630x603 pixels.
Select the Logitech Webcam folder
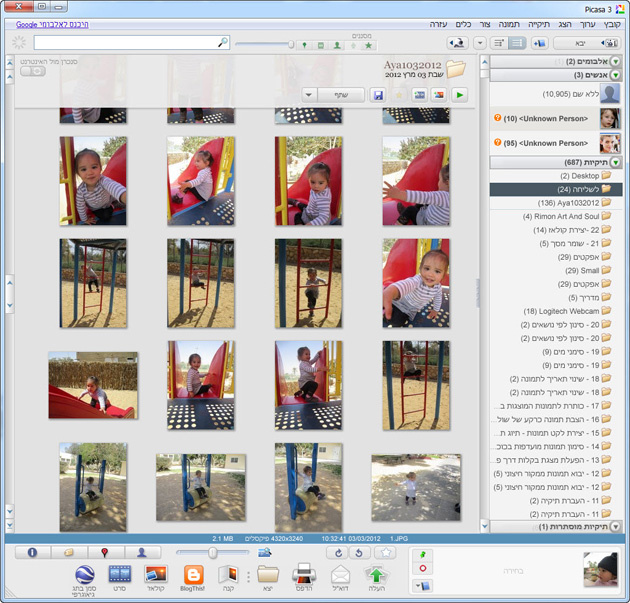pyautogui.click(x=556, y=311)
